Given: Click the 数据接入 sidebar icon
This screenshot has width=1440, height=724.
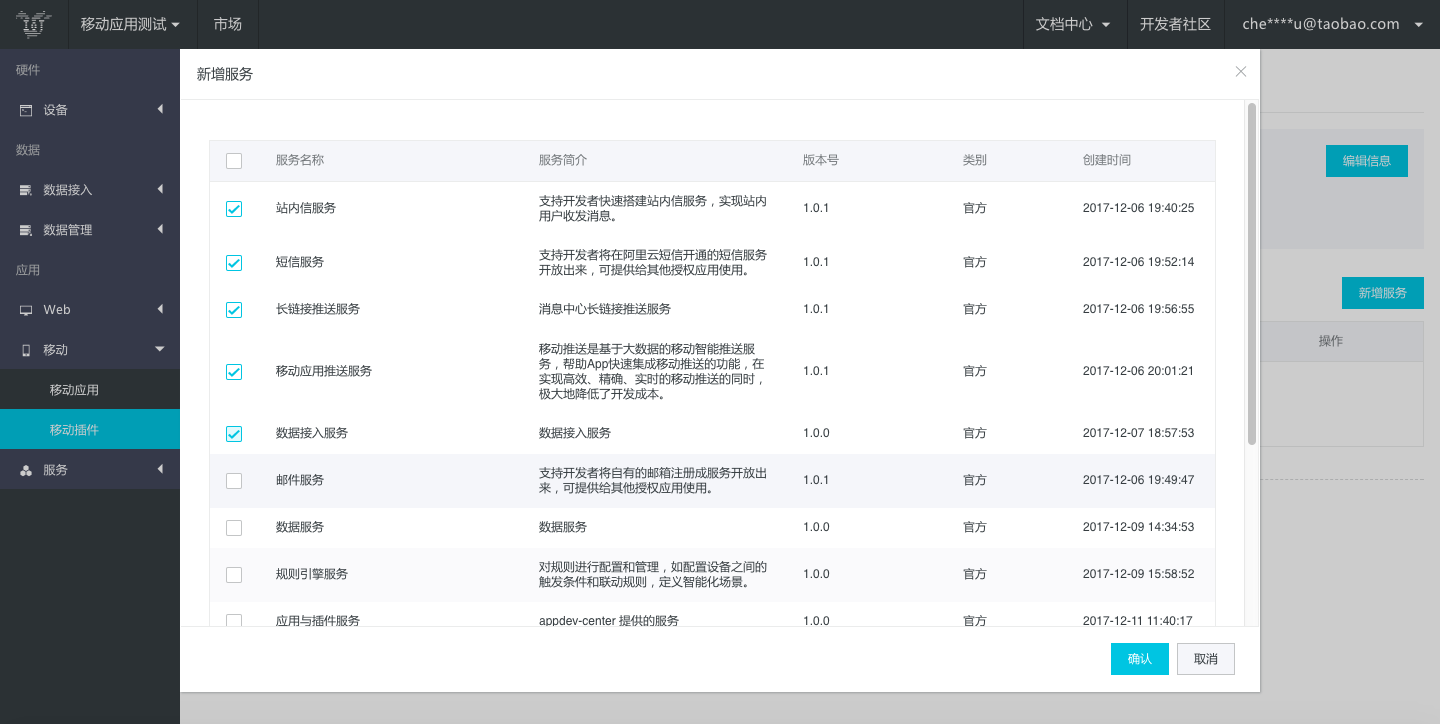Looking at the screenshot, I should [26, 190].
